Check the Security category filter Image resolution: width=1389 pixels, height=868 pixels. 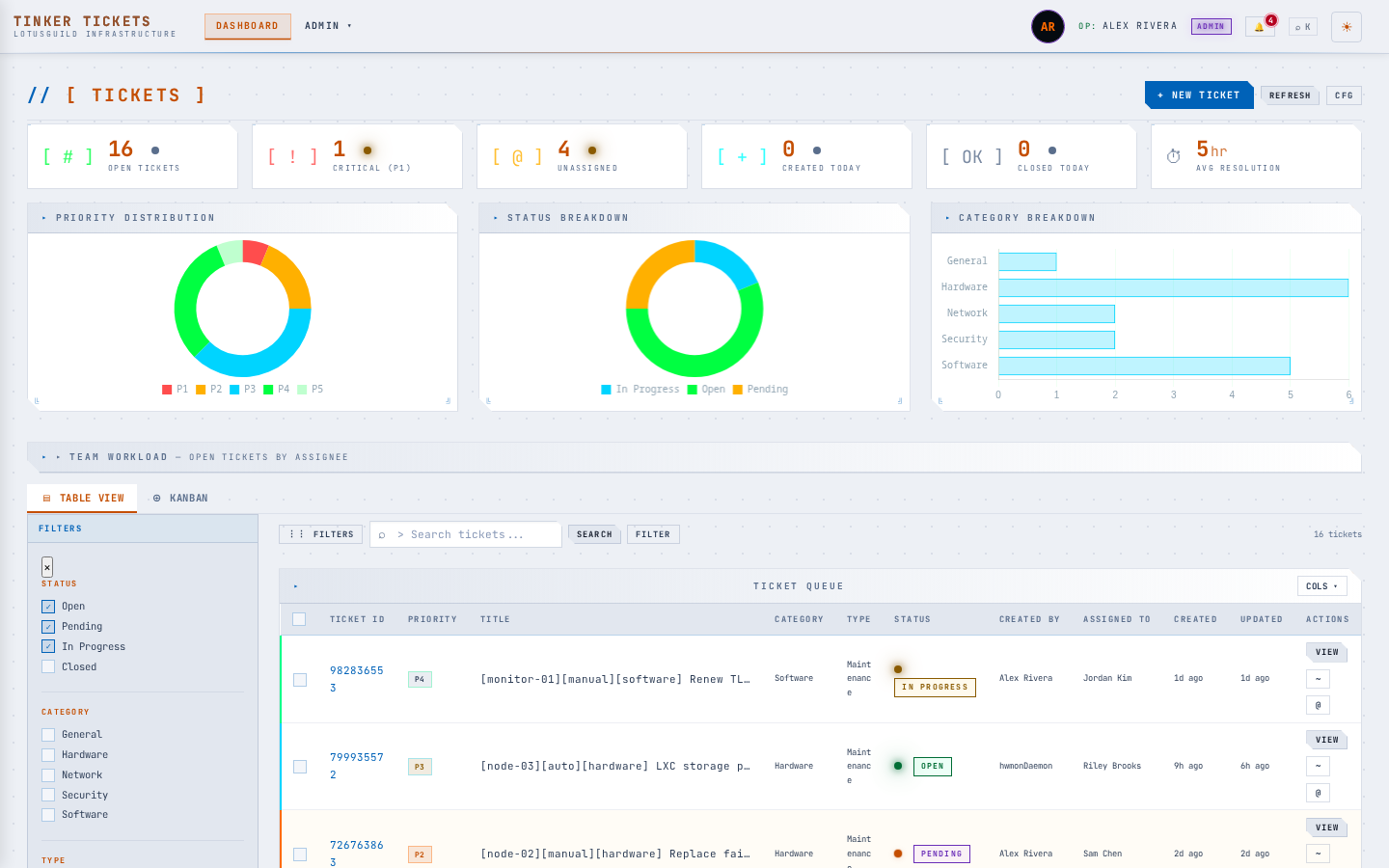(x=48, y=795)
